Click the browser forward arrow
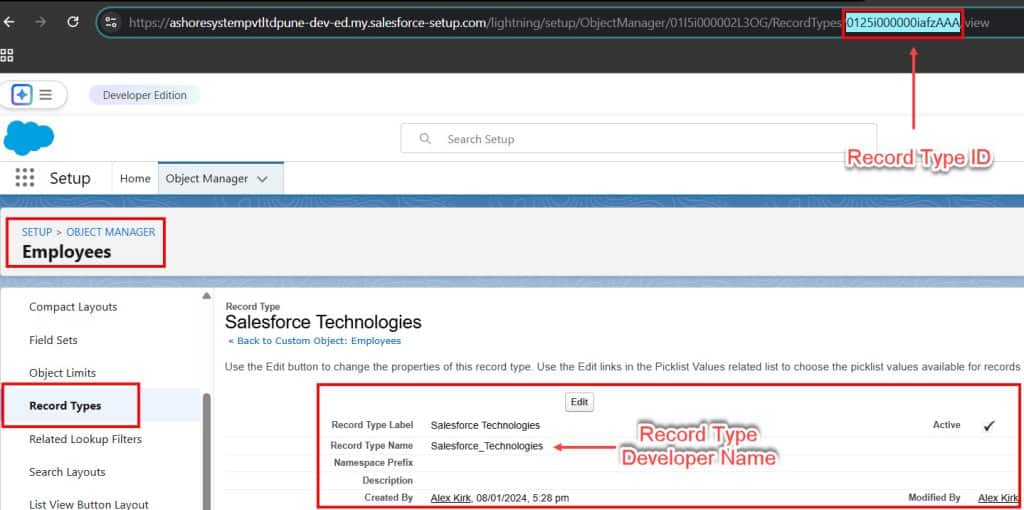 tap(40, 22)
